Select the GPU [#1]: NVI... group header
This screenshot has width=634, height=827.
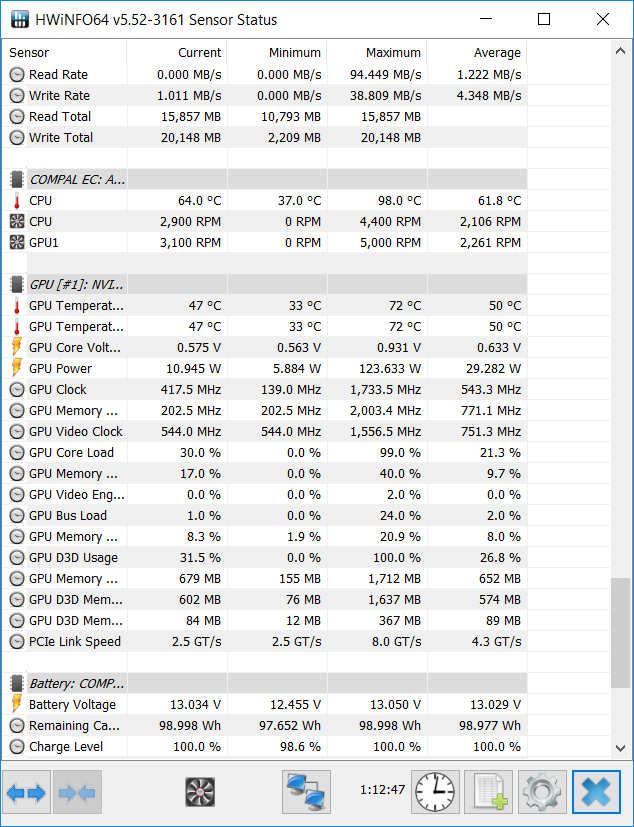(x=265, y=284)
